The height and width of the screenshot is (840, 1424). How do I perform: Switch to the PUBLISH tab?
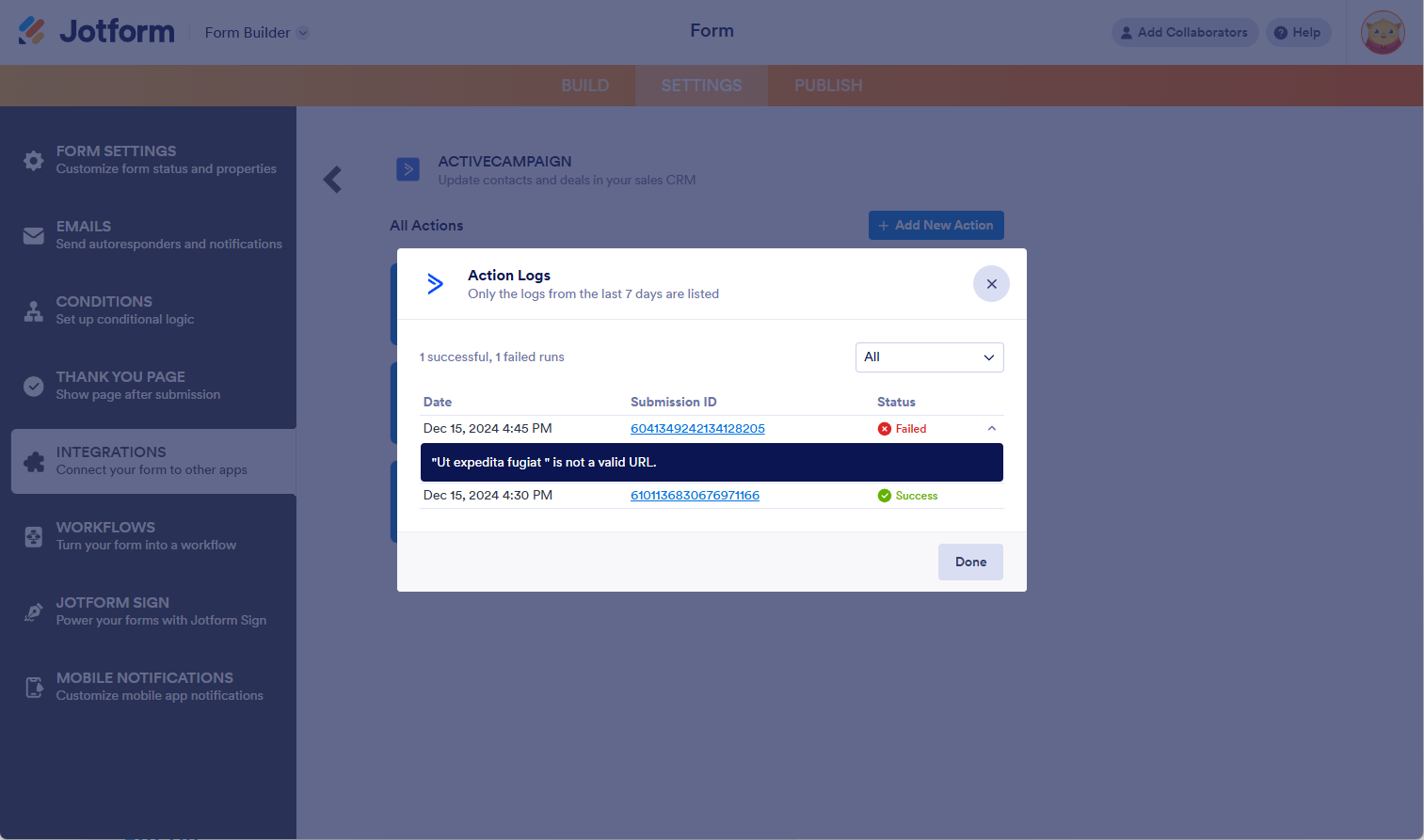(828, 86)
